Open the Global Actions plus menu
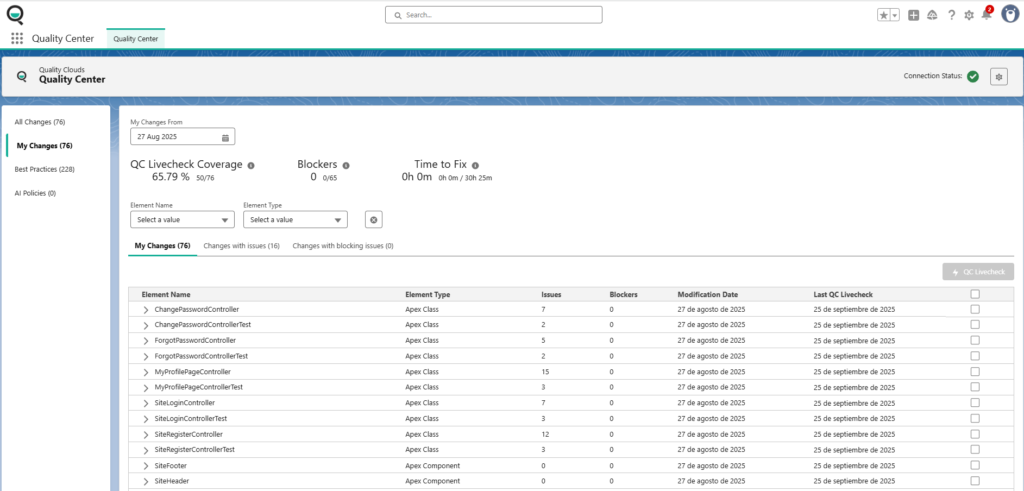 tap(914, 15)
